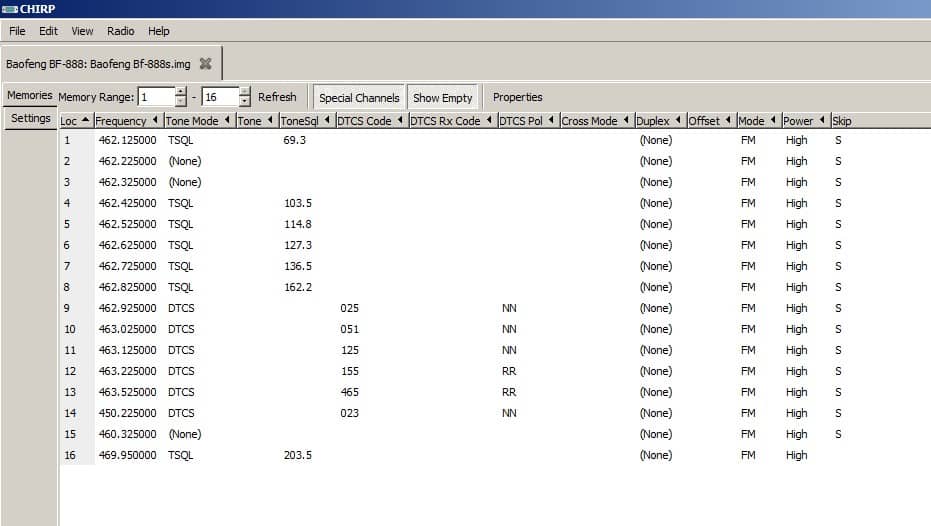
Task: Switch to the Memories tab
Action: coord(30,95)
